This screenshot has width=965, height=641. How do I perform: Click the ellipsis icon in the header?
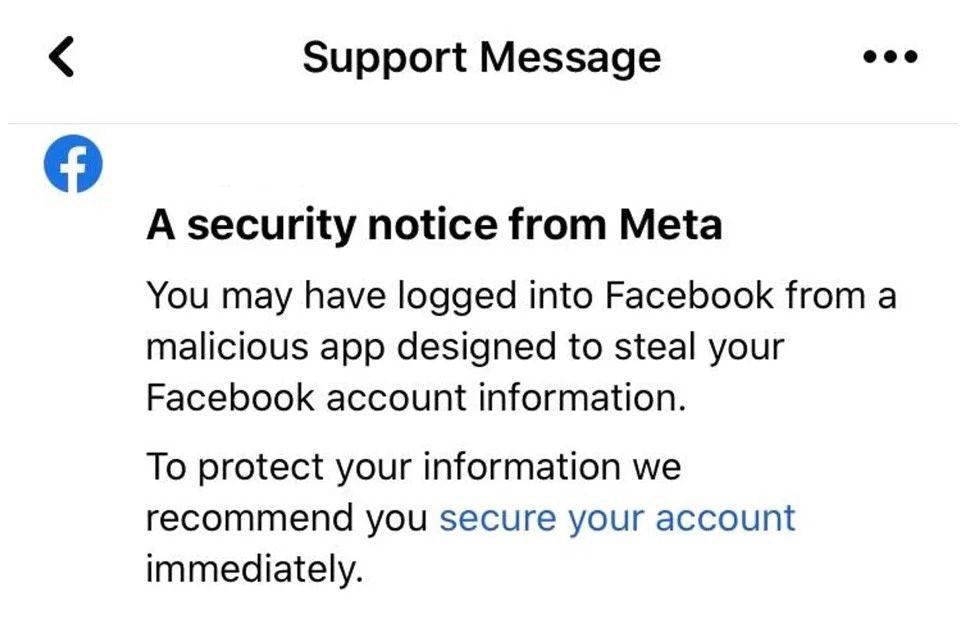[x=888, y=56]
